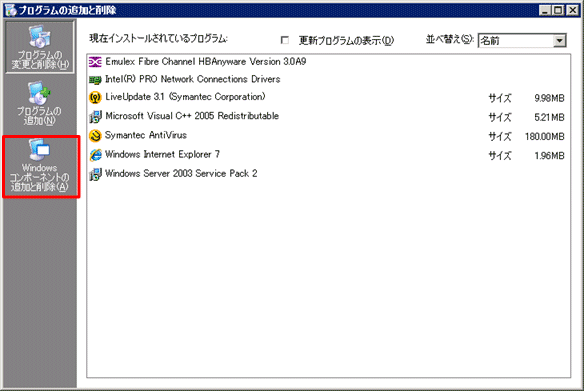Open Windows コンポーネントの追加と削除

[x=39, y=166]
